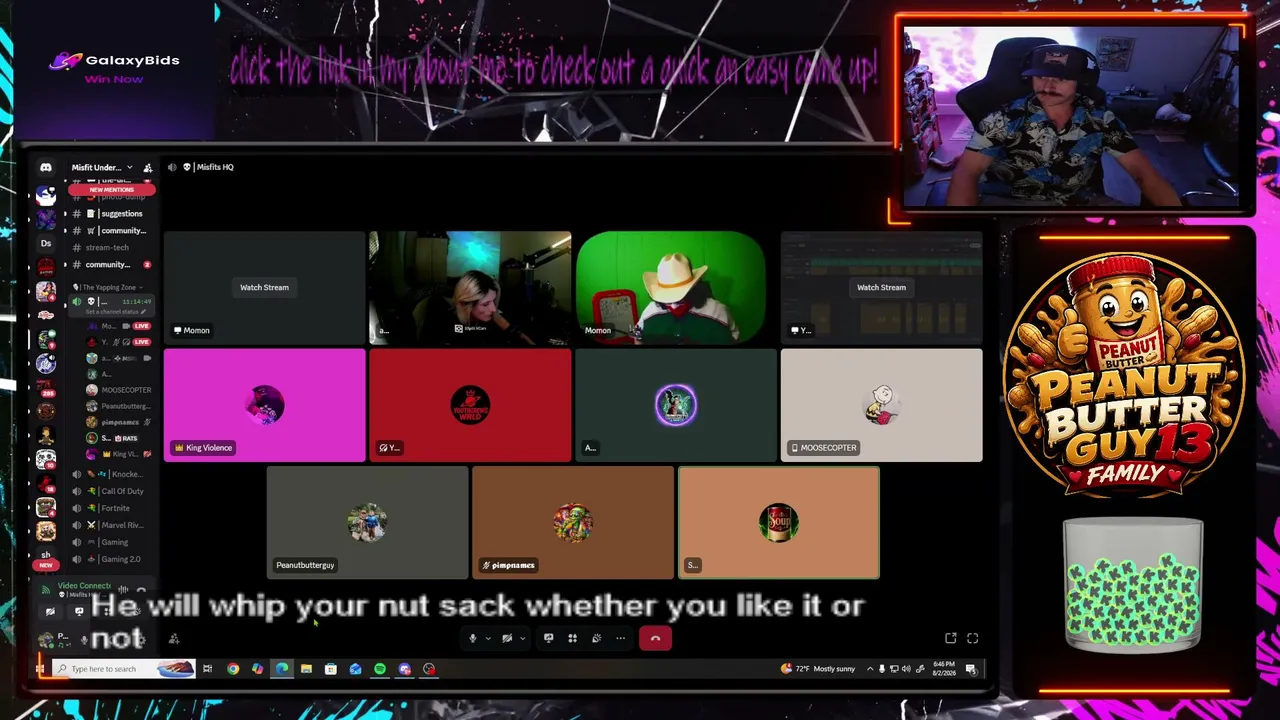Image resolution: width=1280 pixels, height=720 pixels.
Task: Focus the Type here to search box
Action: pyautogui.click(x=124, y=669)
